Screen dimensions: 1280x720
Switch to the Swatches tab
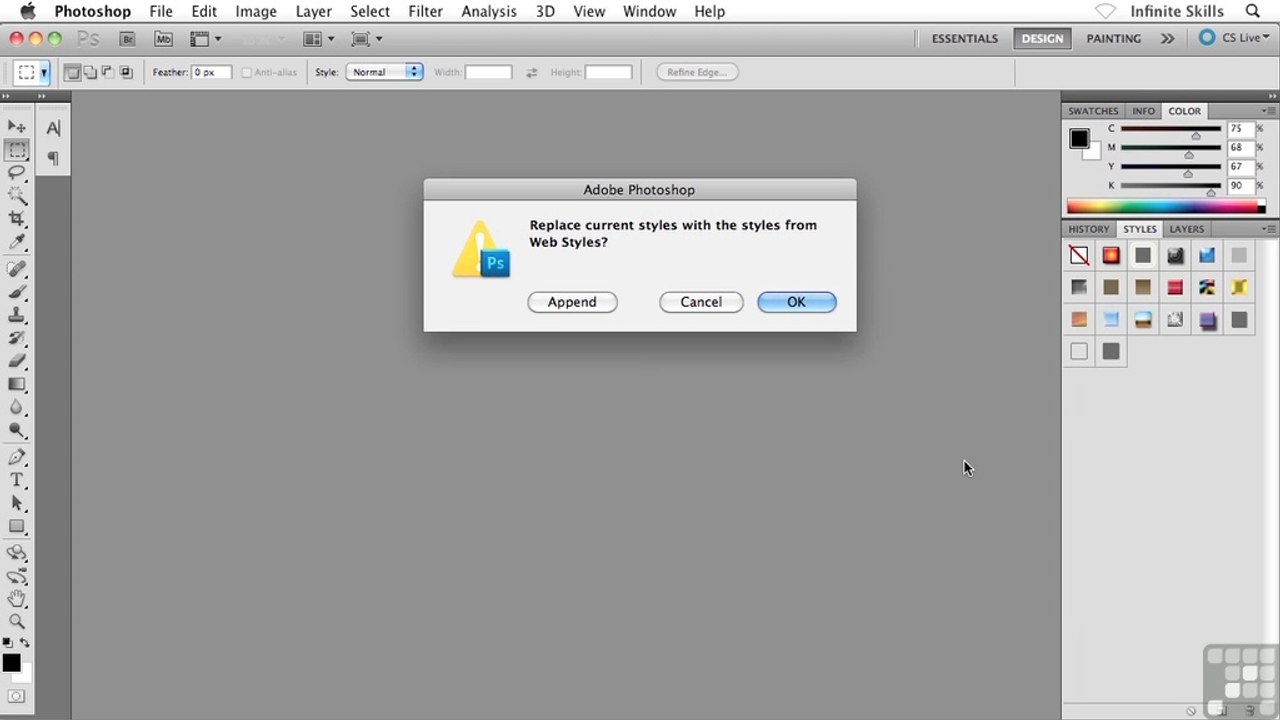1093,111
